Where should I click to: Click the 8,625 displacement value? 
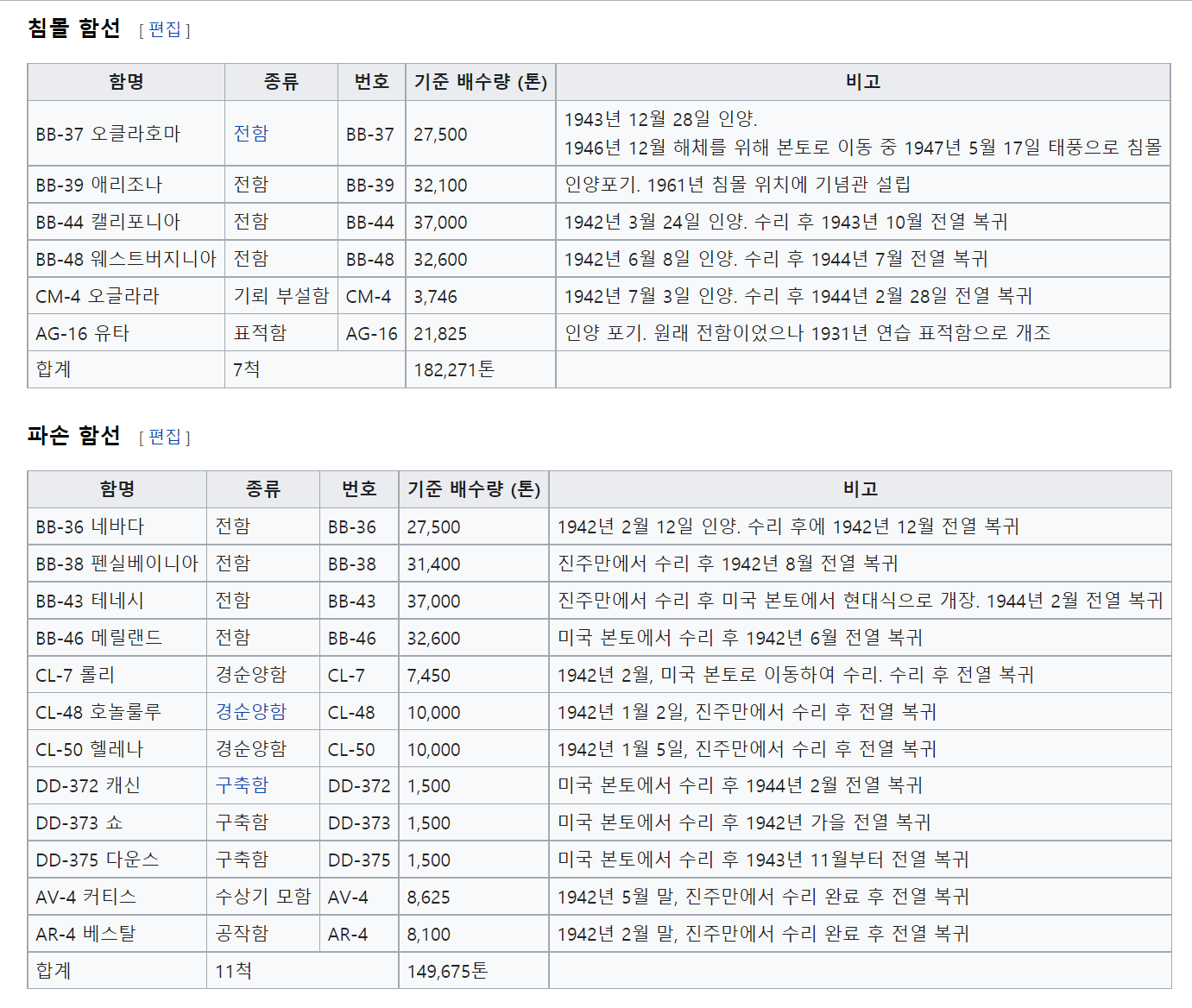click(x=429, y=898)
